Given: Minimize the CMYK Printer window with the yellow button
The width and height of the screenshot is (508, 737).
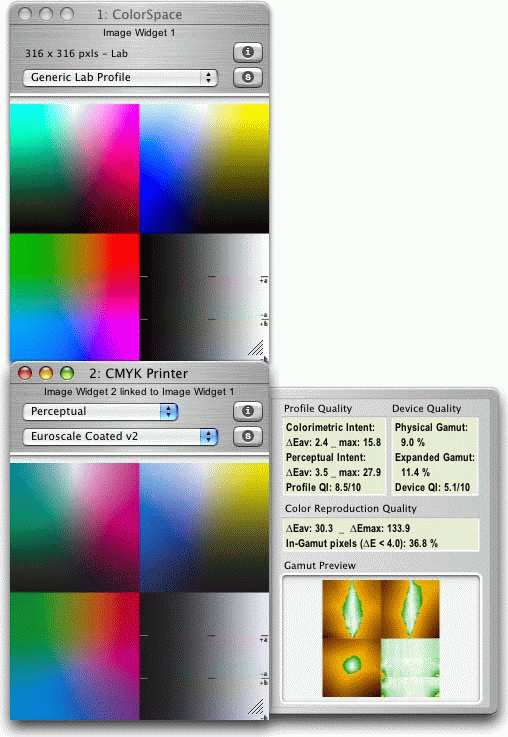Looking at the screenshot, I should [46, 373].
